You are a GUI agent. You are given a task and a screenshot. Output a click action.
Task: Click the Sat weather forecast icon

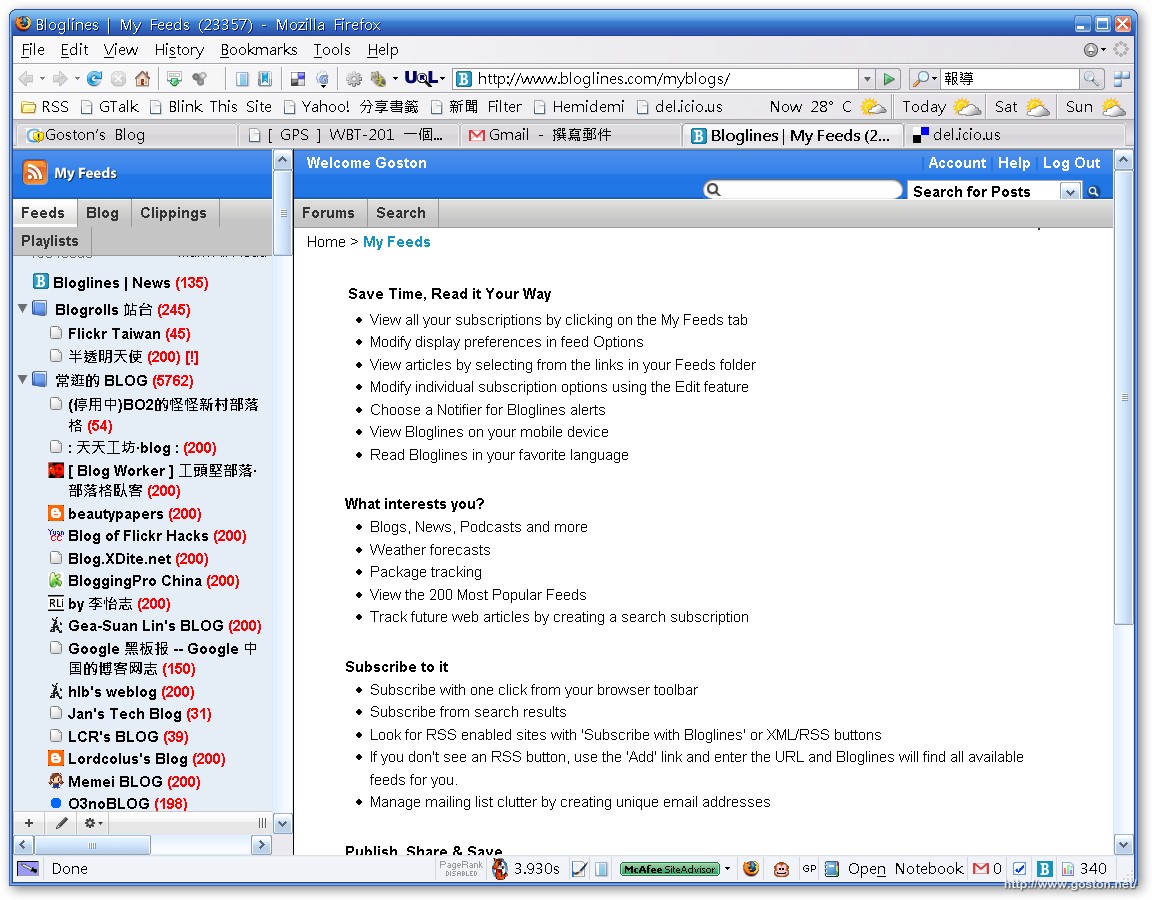pos(1037,107)
